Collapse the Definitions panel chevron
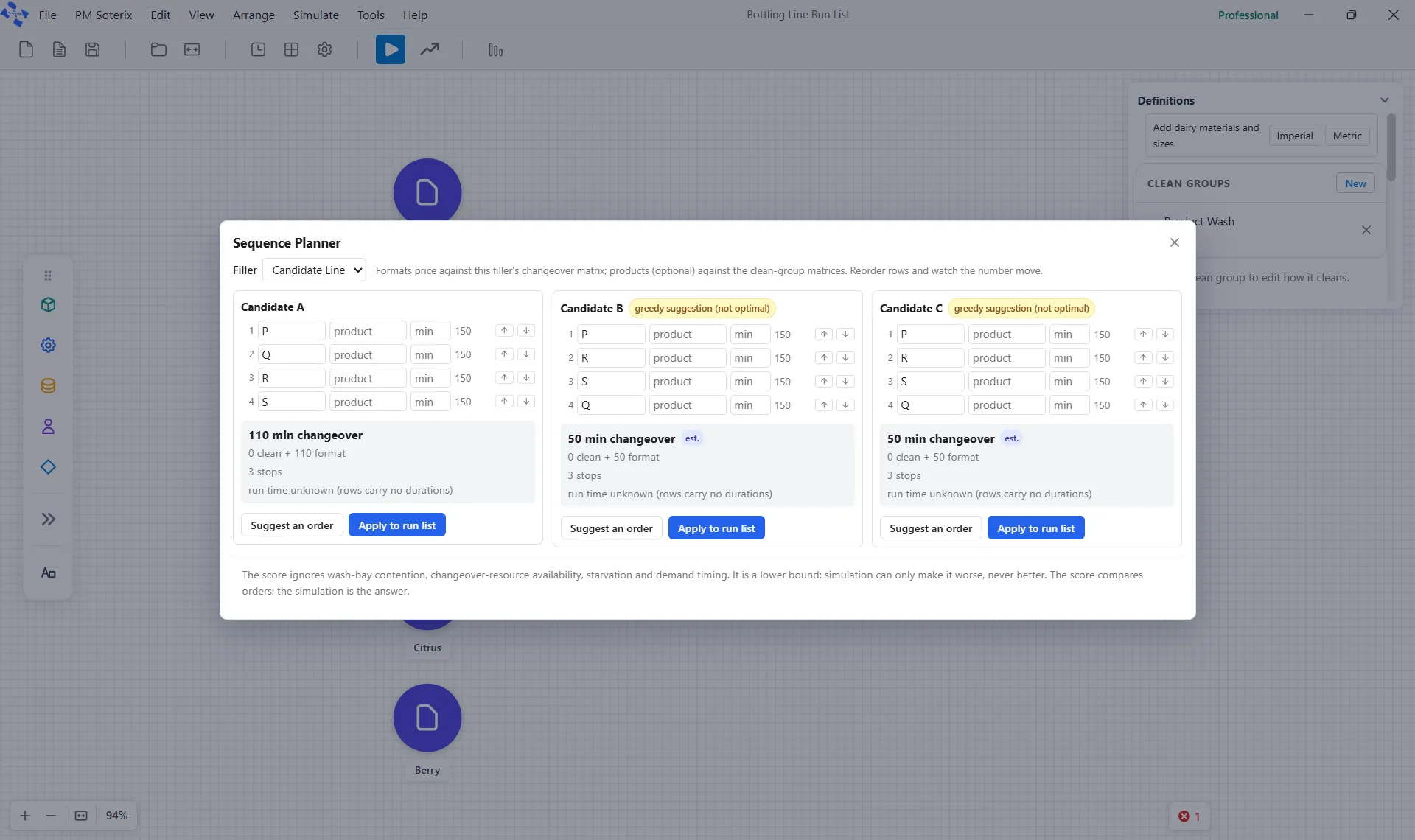The width and height of the screenshot is (1415, 840). [1384, 100]
